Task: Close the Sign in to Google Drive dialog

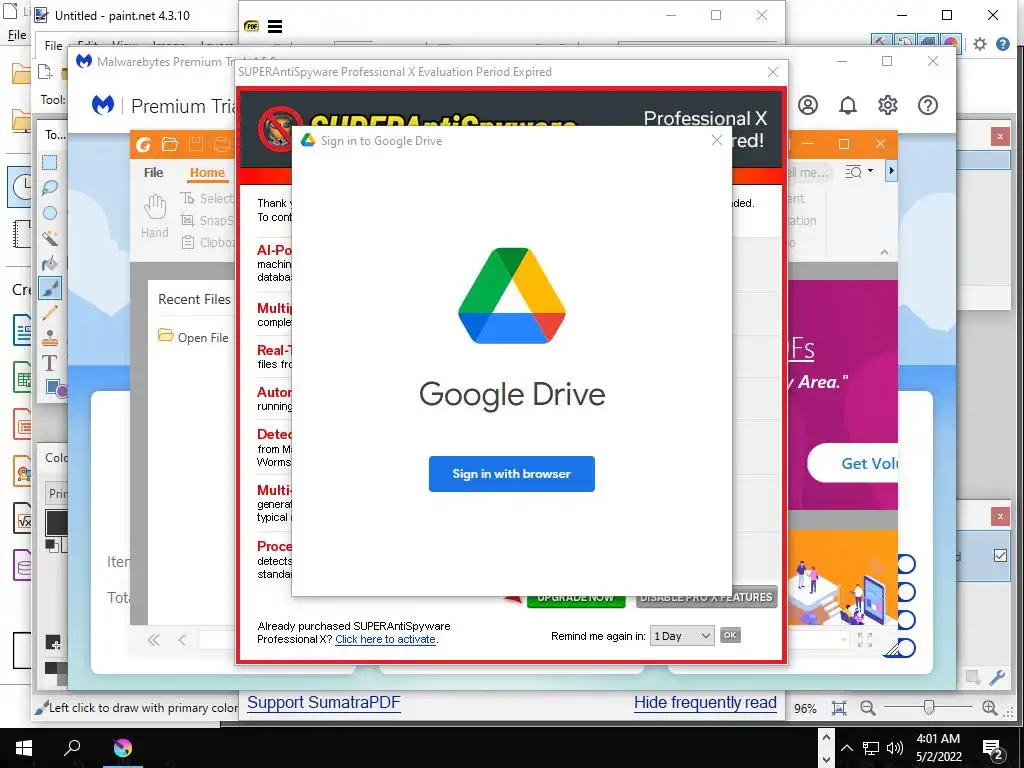Action: click(x=716, y=140)
